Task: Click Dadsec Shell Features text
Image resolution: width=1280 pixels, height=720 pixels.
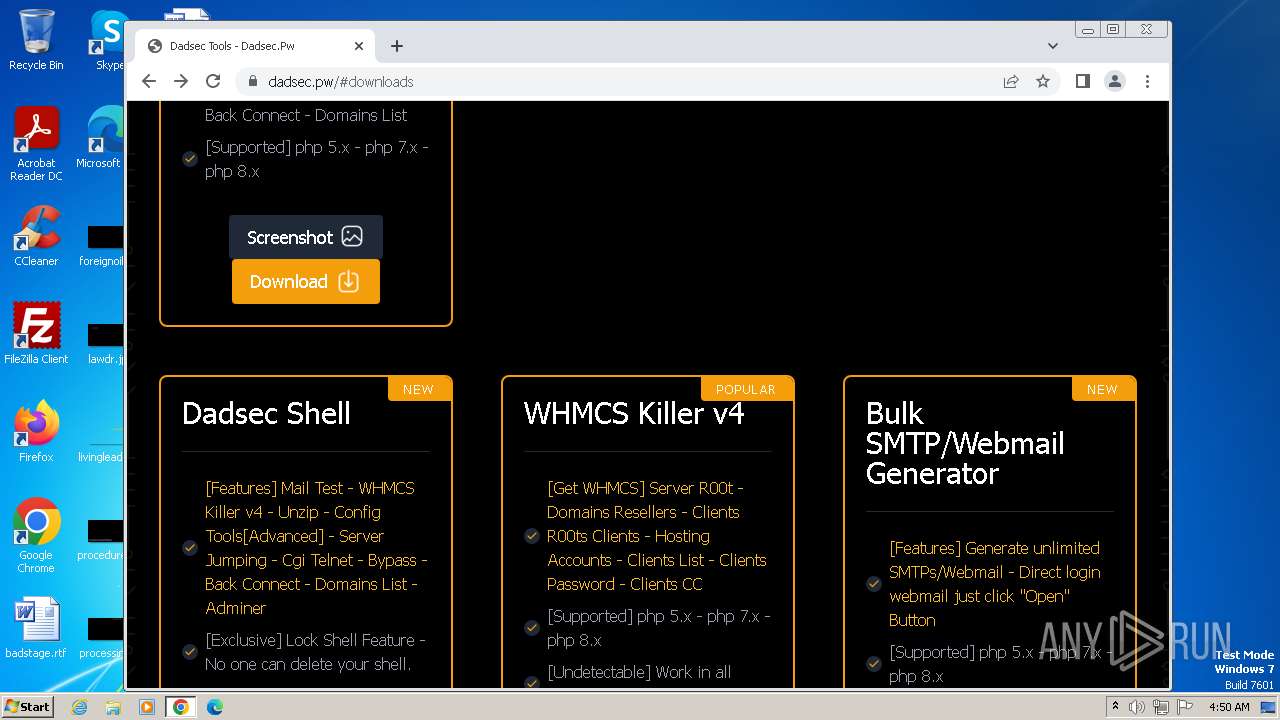Action: (316, 548)
